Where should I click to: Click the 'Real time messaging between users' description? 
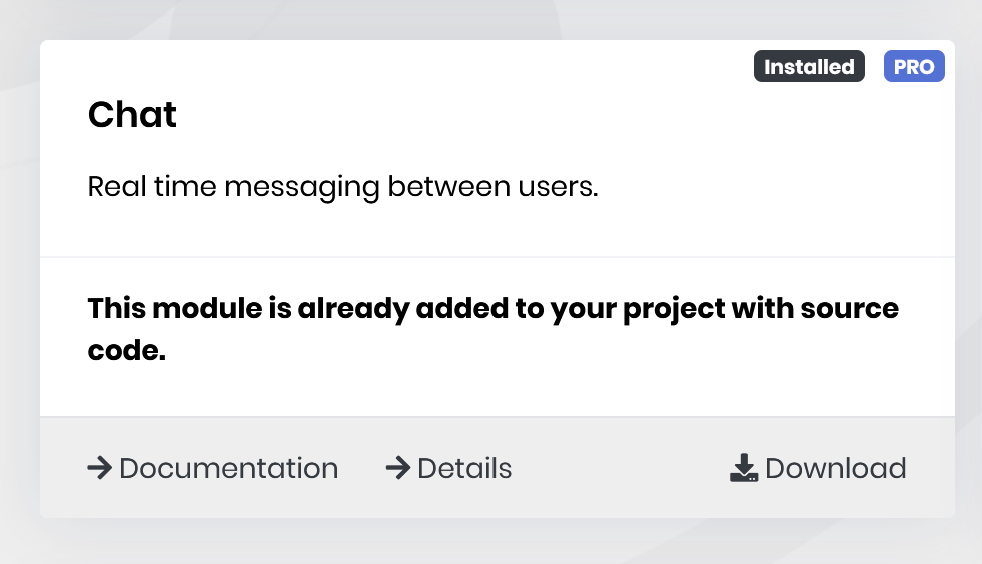[x=342, y=186]
